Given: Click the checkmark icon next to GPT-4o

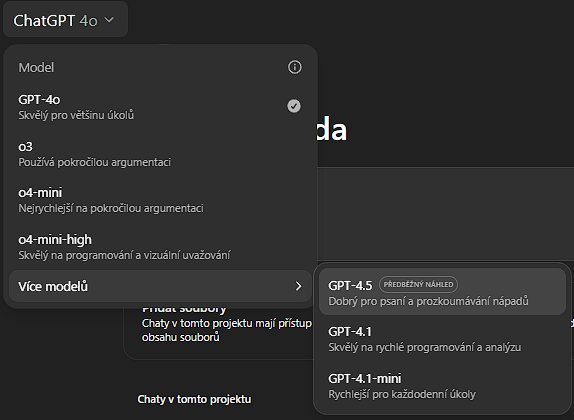Looking at the screenshot, I should [x=294, y=106].
